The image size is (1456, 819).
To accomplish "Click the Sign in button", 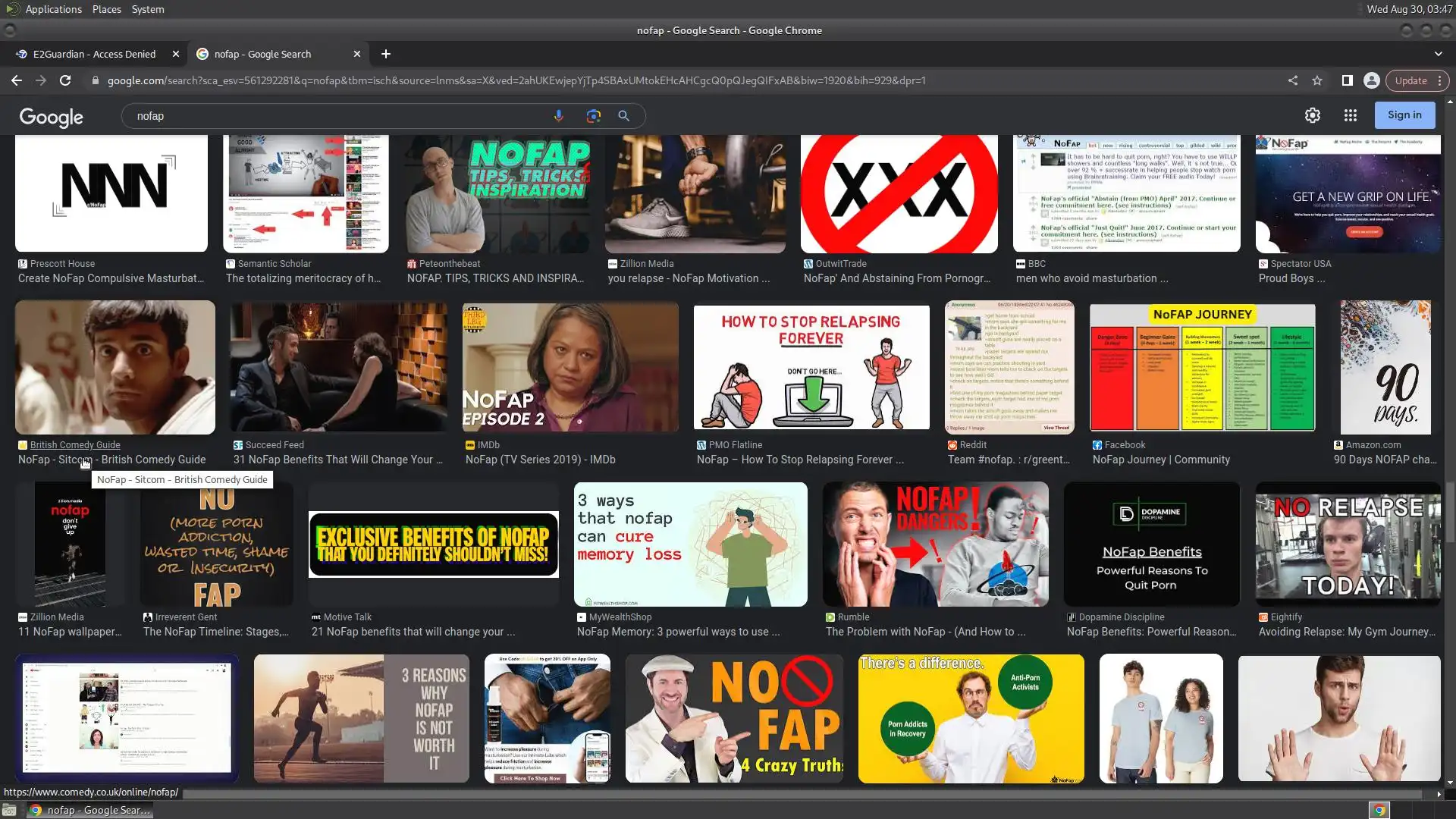I will tap(1404, 115).
